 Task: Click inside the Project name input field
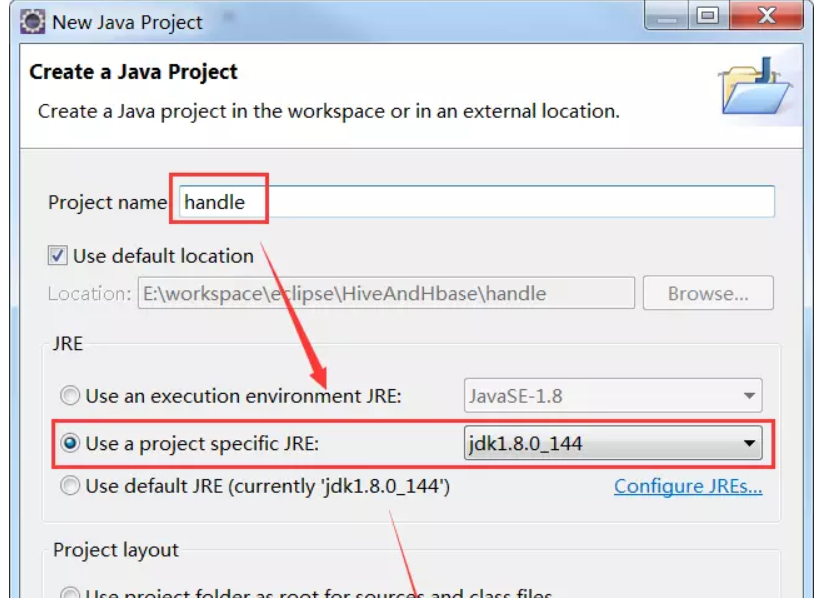(450, 202)
